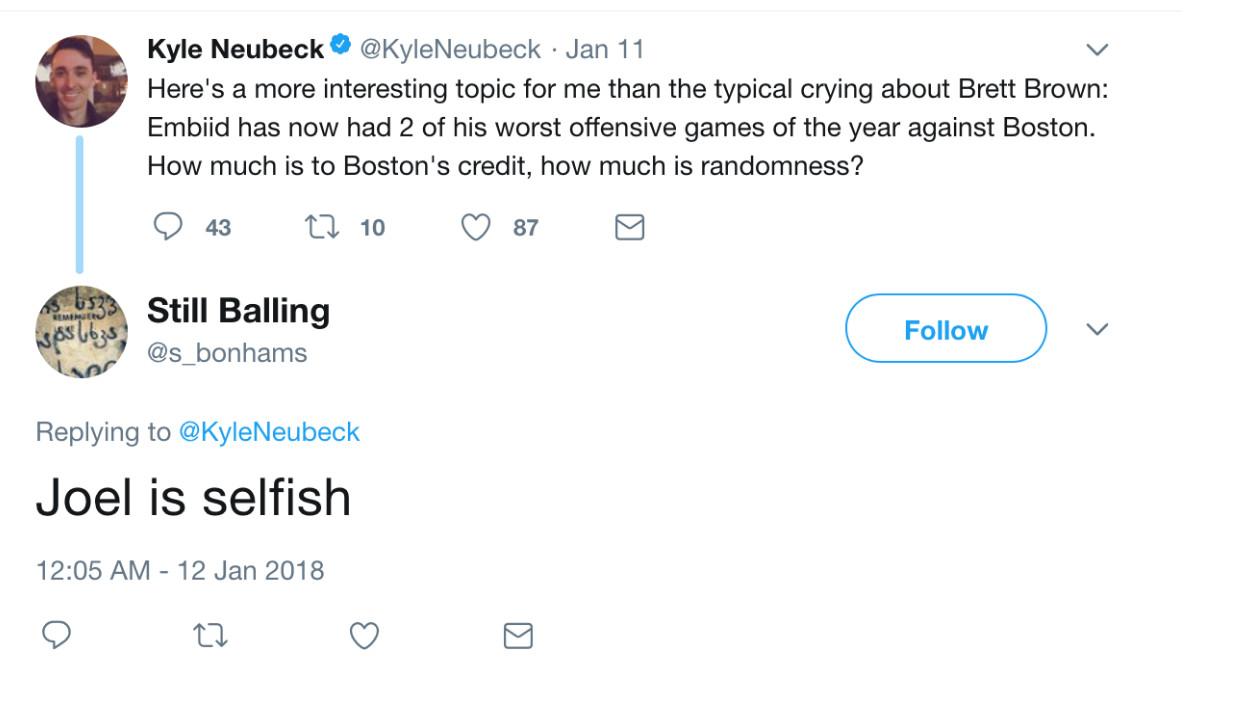The image size is (1246, 712).
Task: View Still Balling's profile avatar
Action: [x=81, y=331]
